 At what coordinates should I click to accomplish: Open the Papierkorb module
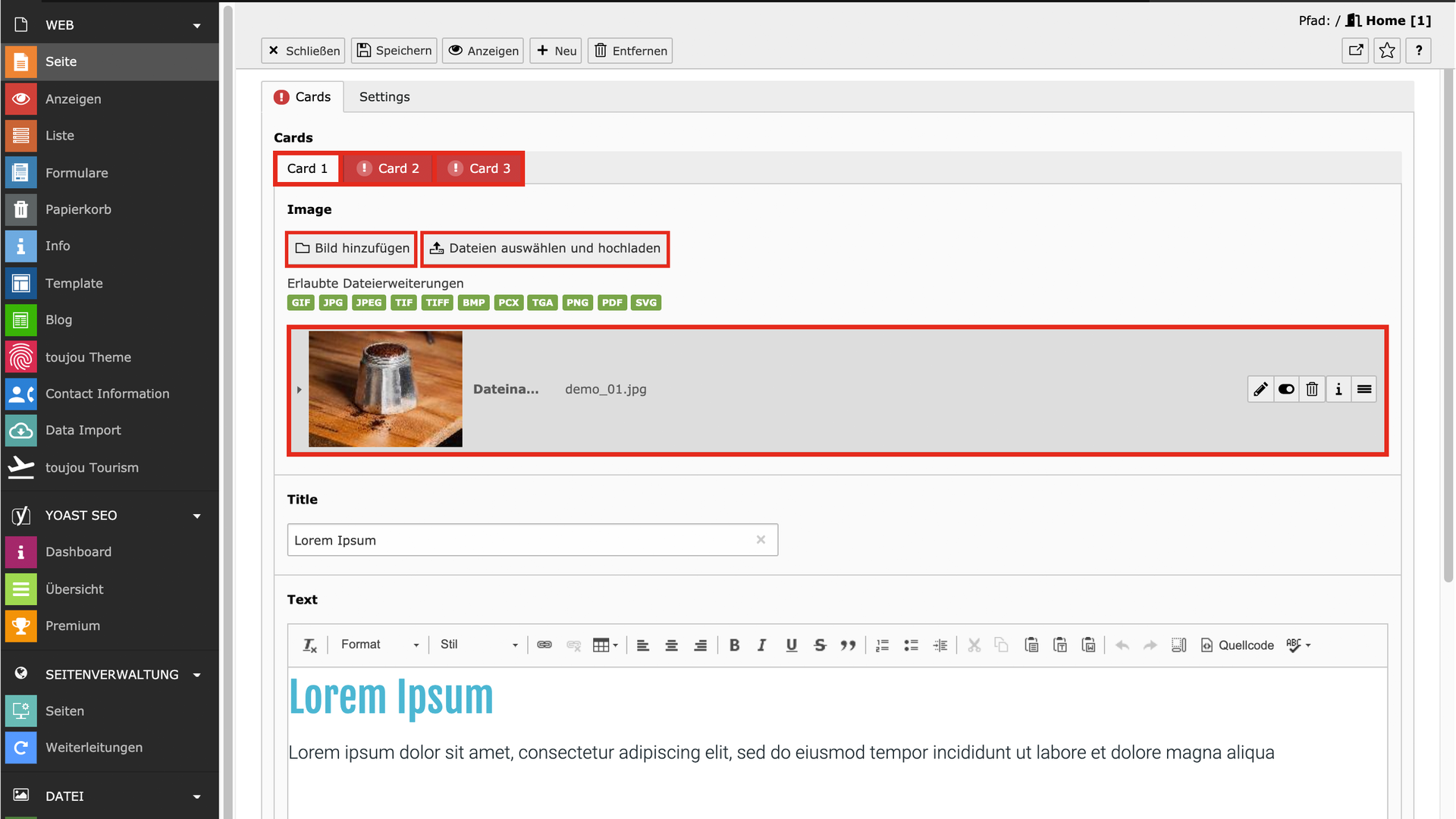(78, 209)
